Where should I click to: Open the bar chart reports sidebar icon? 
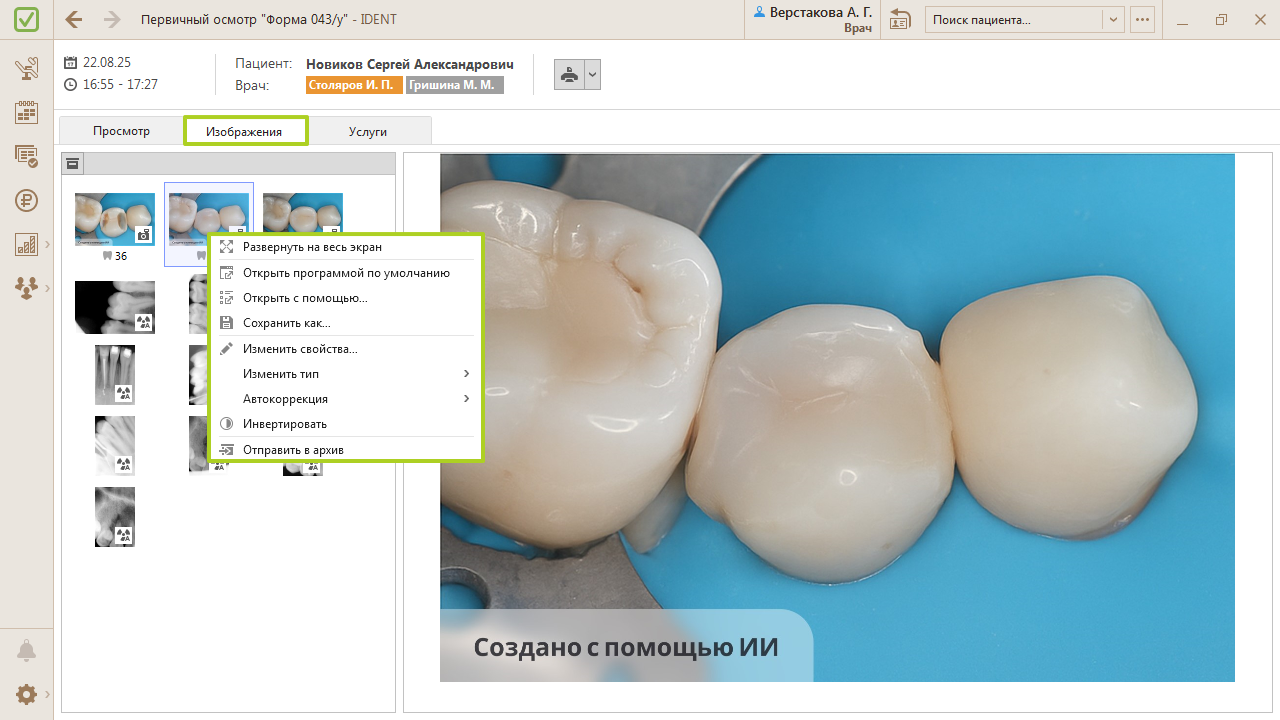tap(27, 244)
